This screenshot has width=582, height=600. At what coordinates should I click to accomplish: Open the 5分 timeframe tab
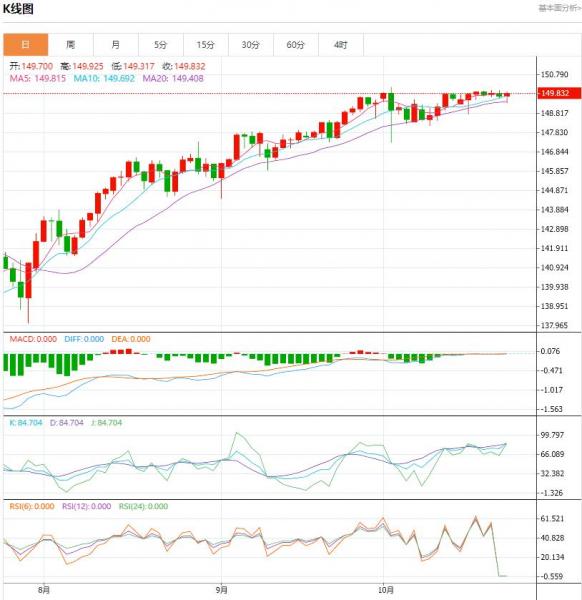[x=161, y=45]
